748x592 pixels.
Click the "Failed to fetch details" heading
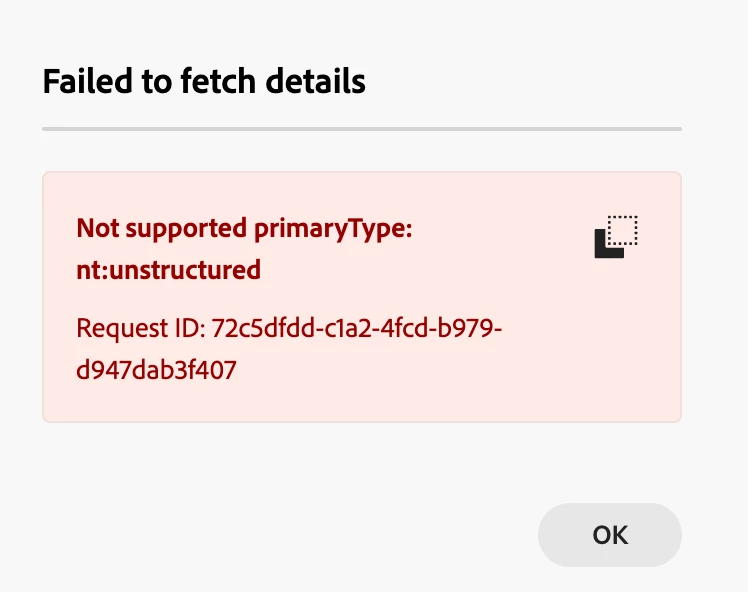pos(204,81)
